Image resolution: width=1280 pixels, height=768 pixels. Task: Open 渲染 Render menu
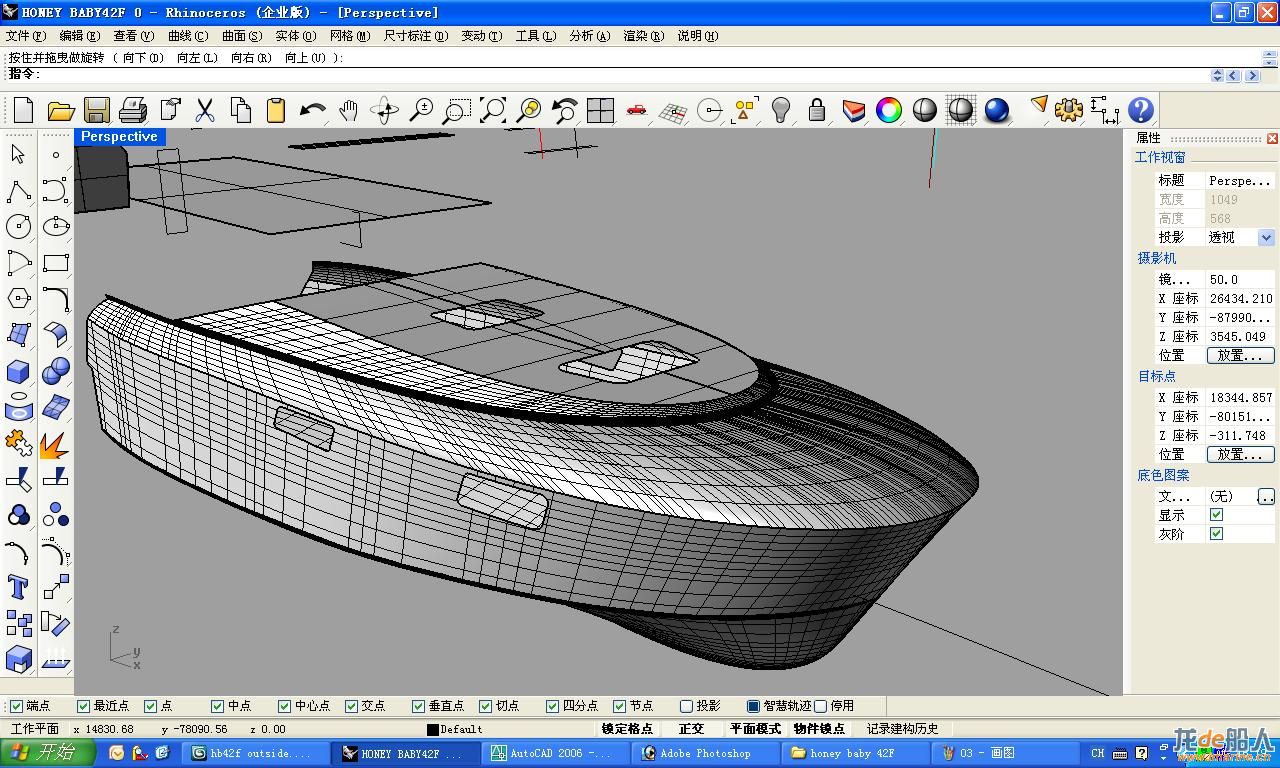pos(643,36)
